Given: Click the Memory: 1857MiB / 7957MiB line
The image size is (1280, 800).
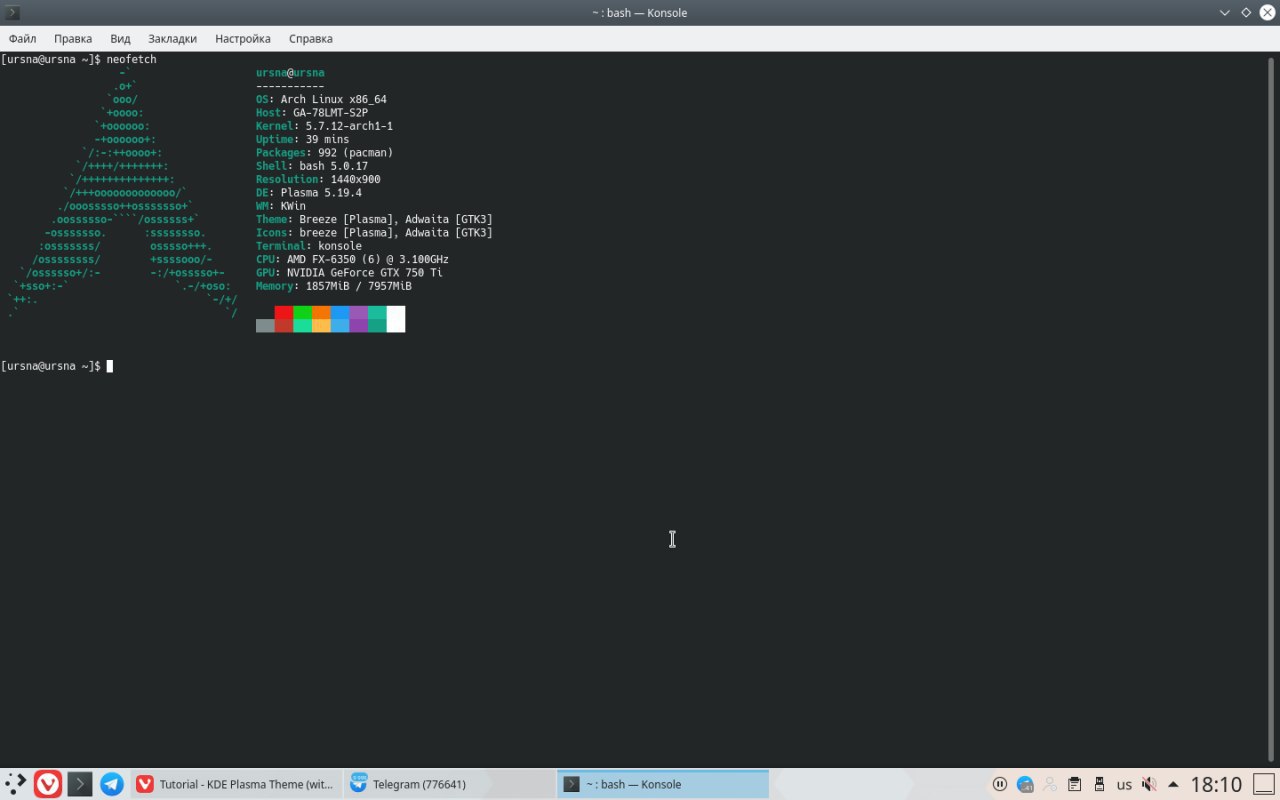Looking at the screenshot, I should pos(334,286).
